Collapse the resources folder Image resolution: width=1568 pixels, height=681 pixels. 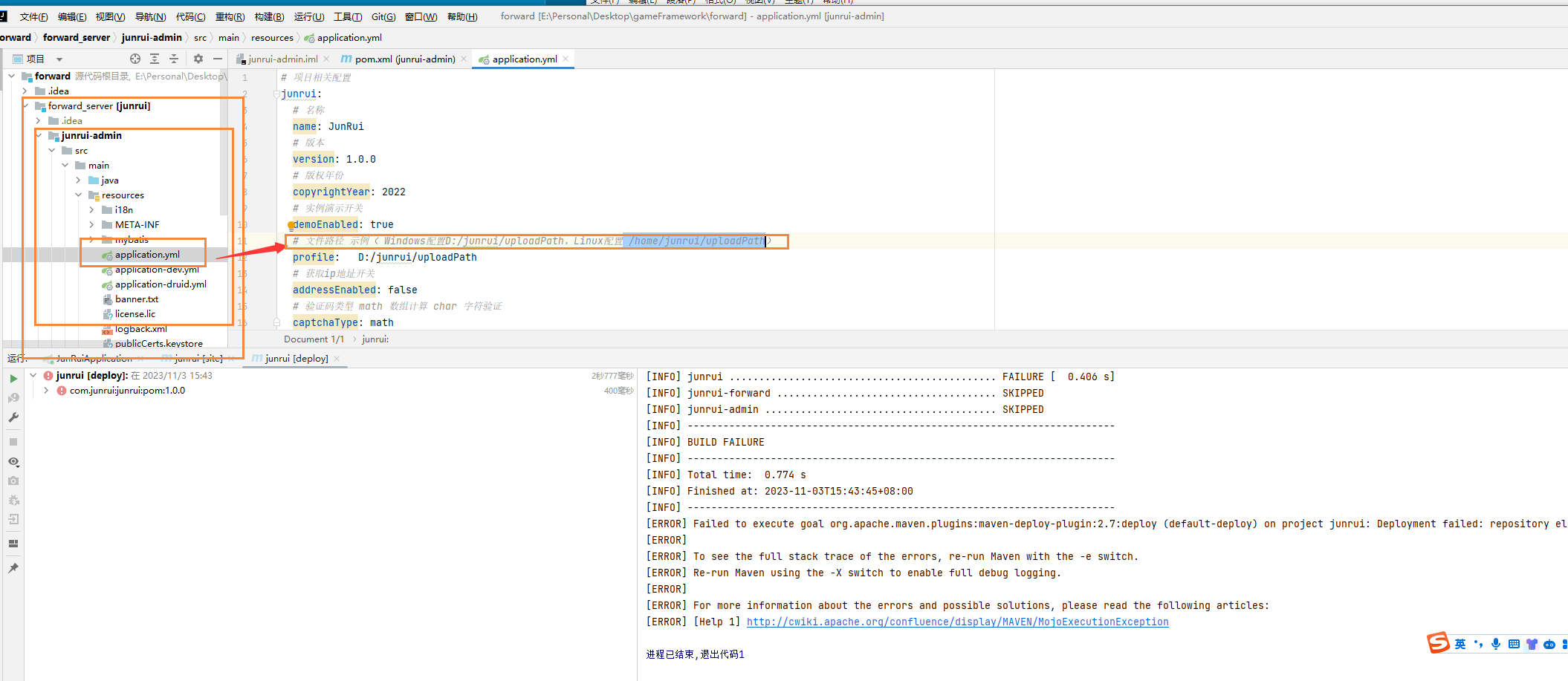[x=79, y=195]
